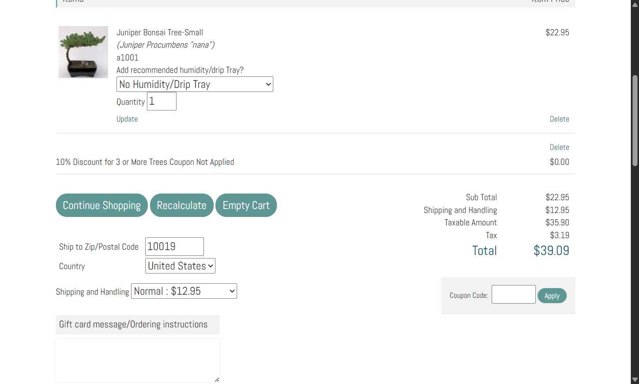Select the Juniper Procumbens "nana" text
639x384 pixels.
coord(165,45)
